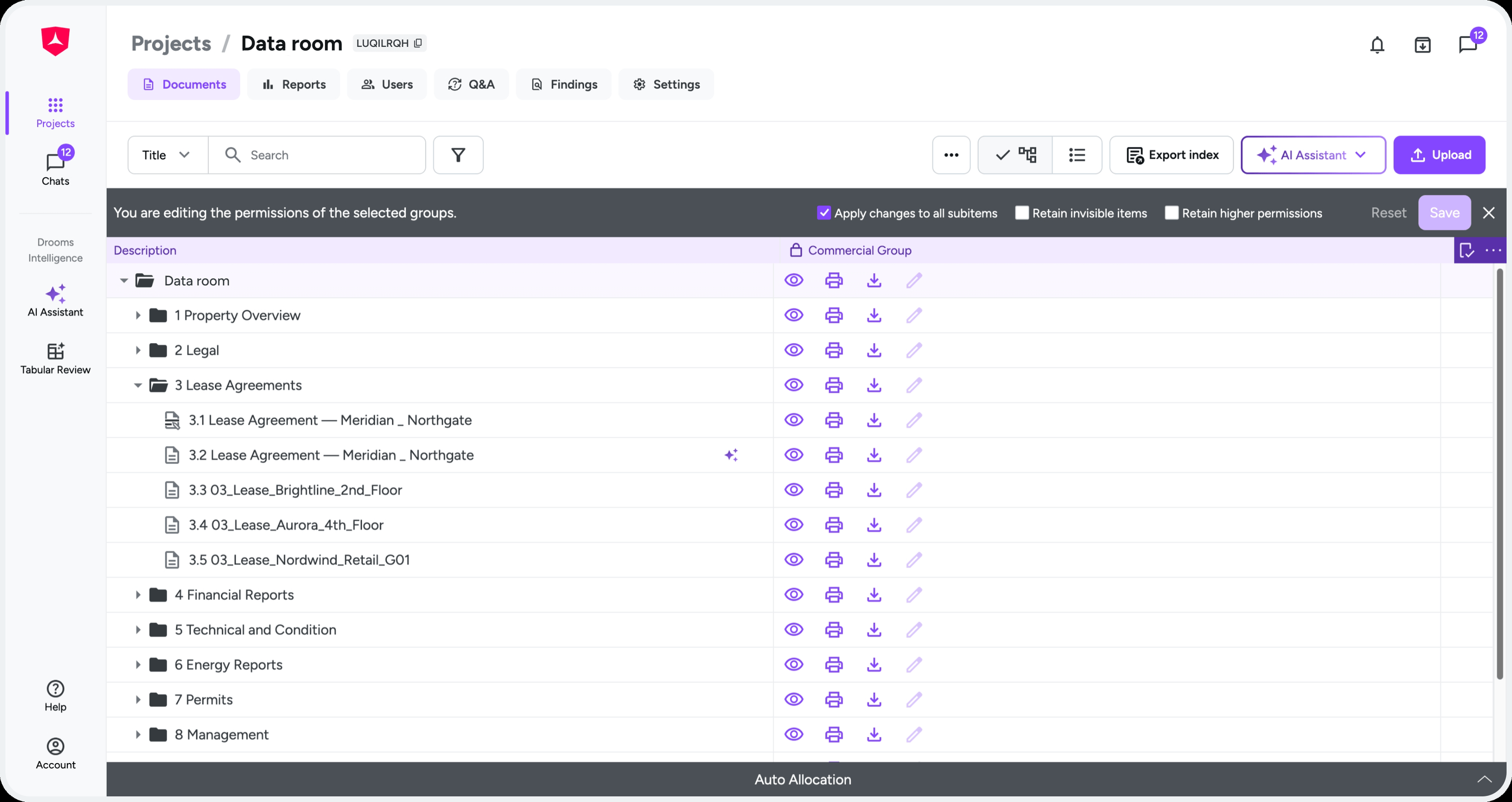This screenshot has height=802, width=1512.
Task: Expand the 2 Legal folder
Action: (x=138, y=350)
